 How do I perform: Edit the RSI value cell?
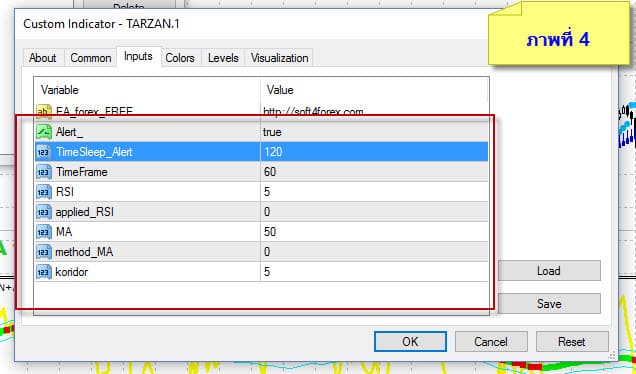click(374, 192)
